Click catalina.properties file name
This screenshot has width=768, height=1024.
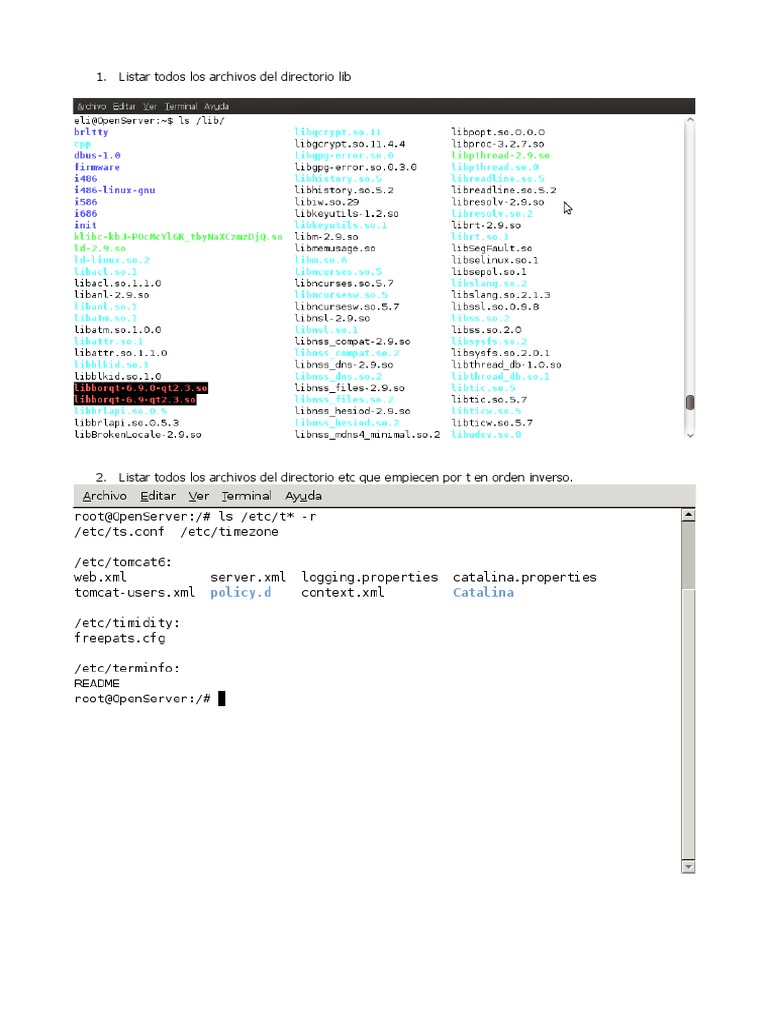pyautogui.click(x=525, y=577)
